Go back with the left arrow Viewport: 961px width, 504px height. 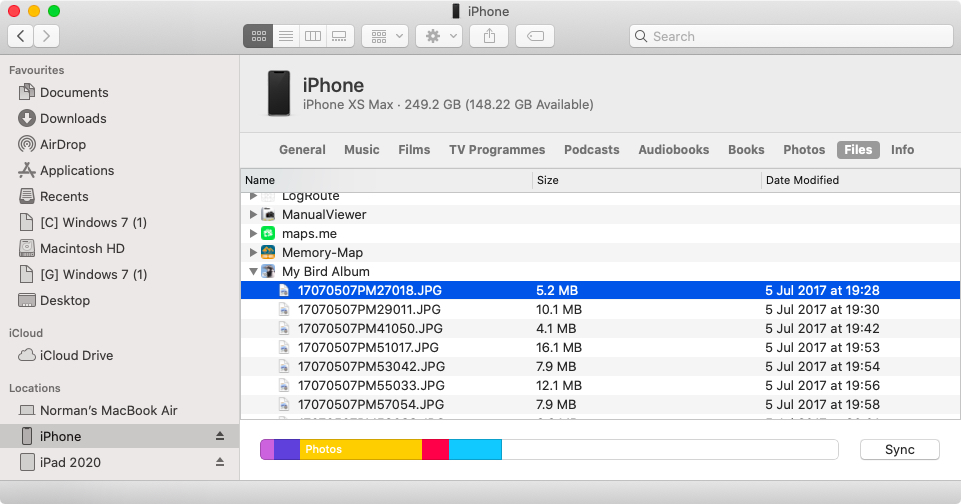[x=21, y=36]
